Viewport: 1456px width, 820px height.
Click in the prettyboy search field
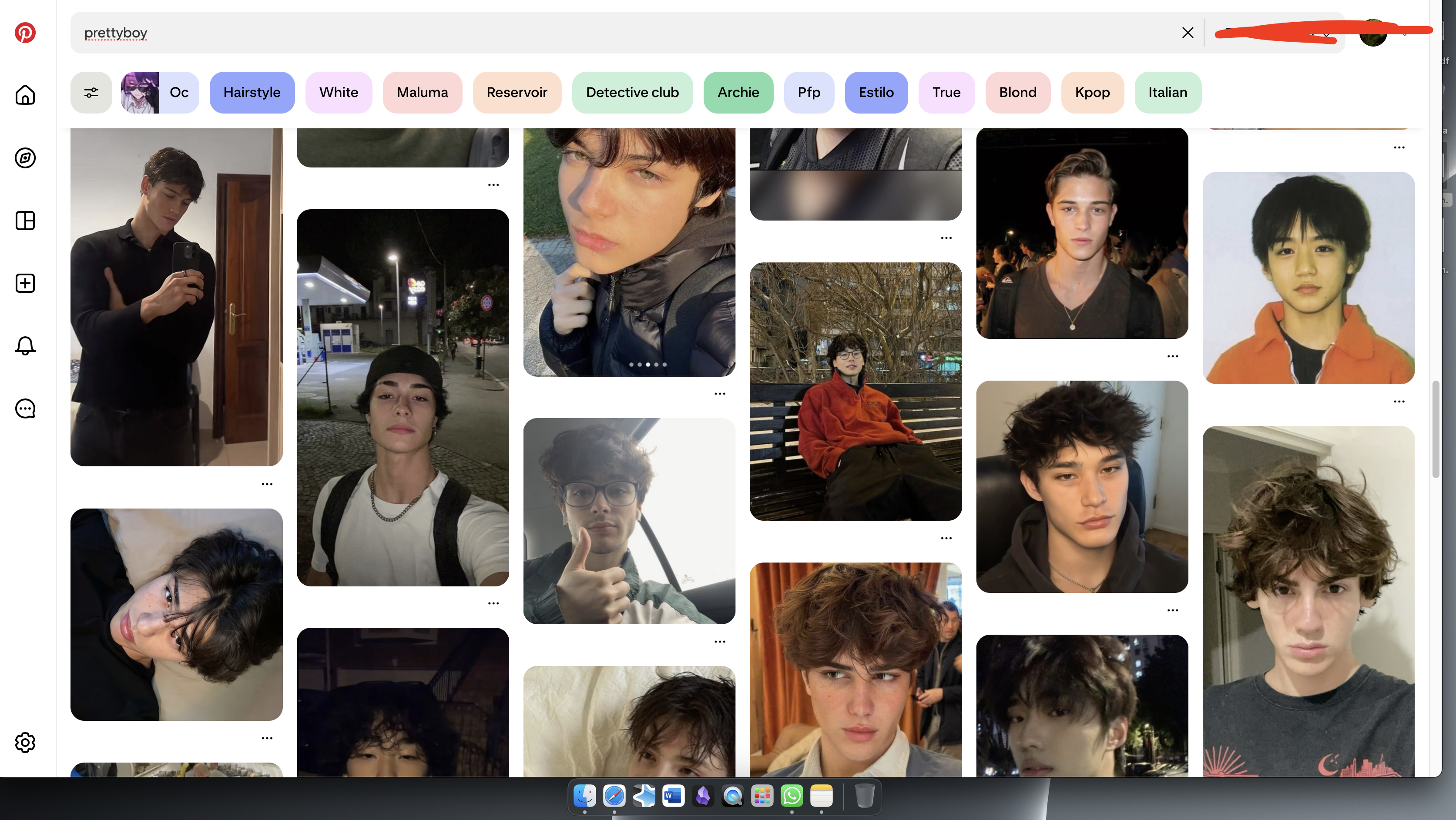click(x=565, y=33)
